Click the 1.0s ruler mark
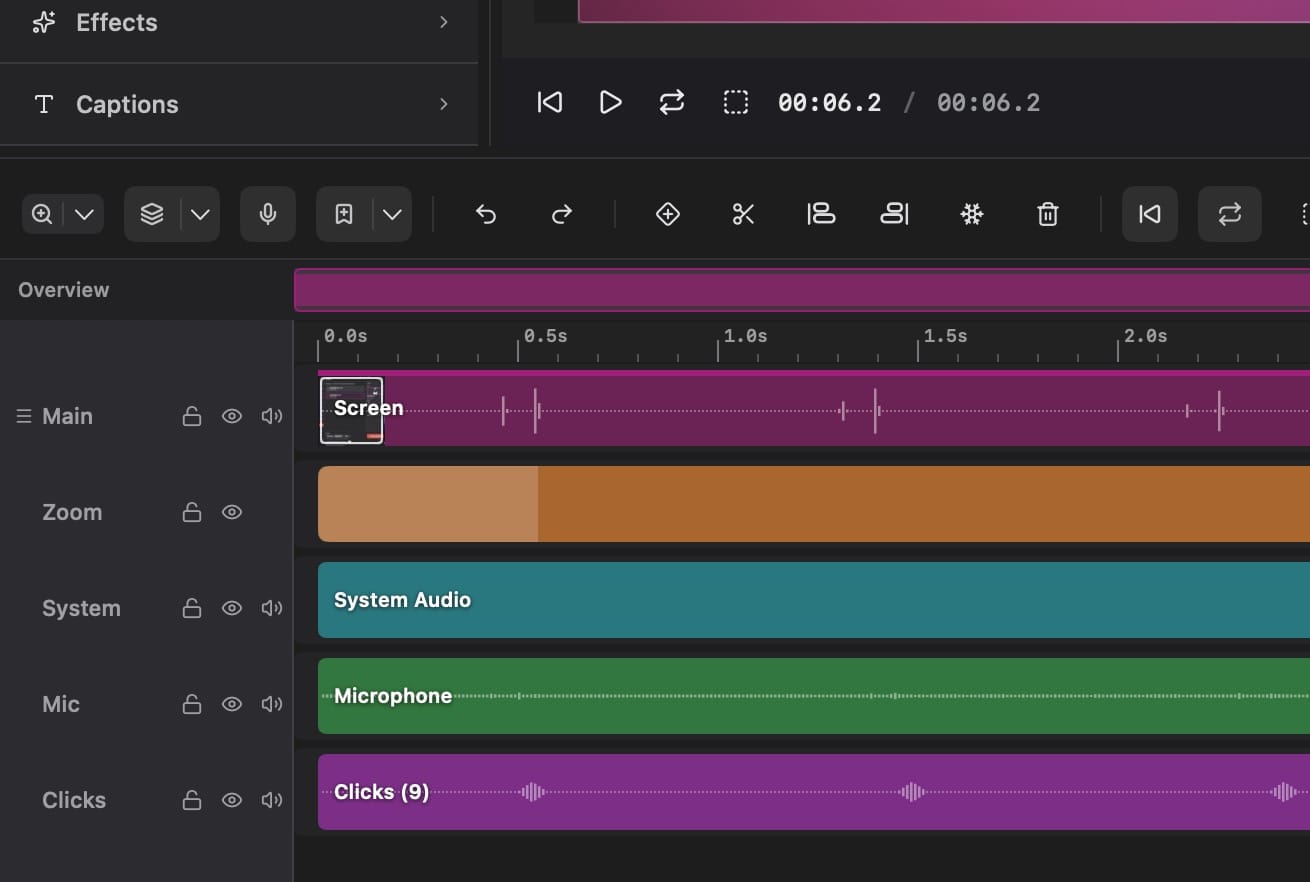Image resolution: width=1310 pixels, height=882 pixels. coord(745,336)
